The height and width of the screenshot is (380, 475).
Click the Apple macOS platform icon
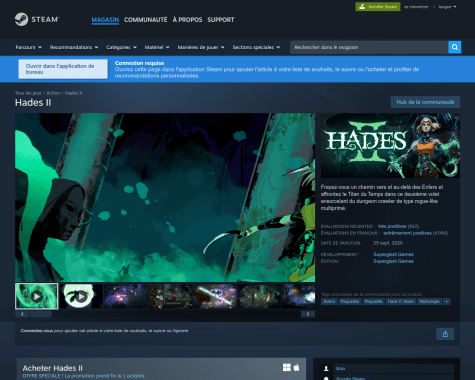pyautogui.click(x=296, y=367)
